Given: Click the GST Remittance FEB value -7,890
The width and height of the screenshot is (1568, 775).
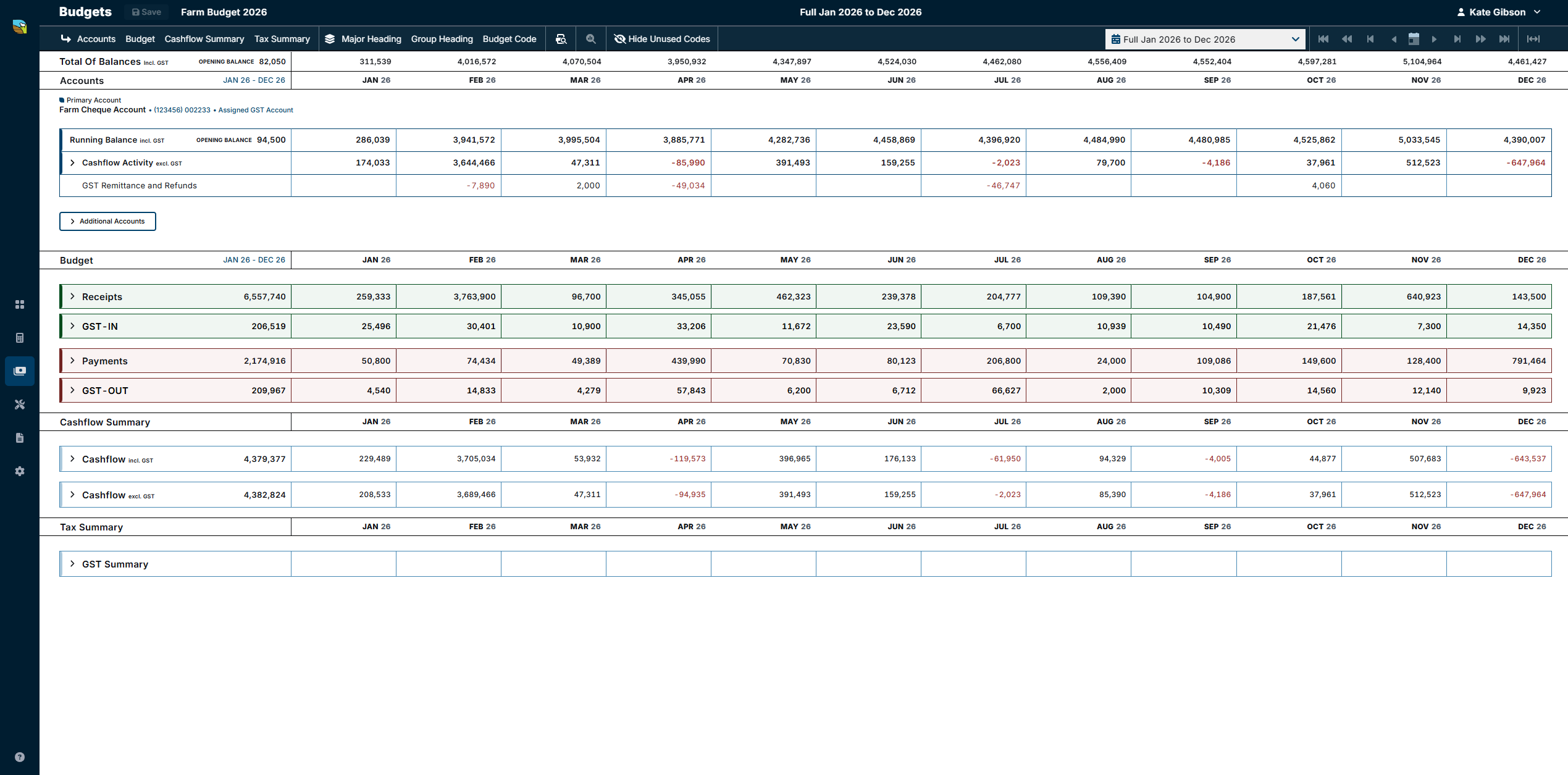Looking at the screenshot, I should coord(480,186).
